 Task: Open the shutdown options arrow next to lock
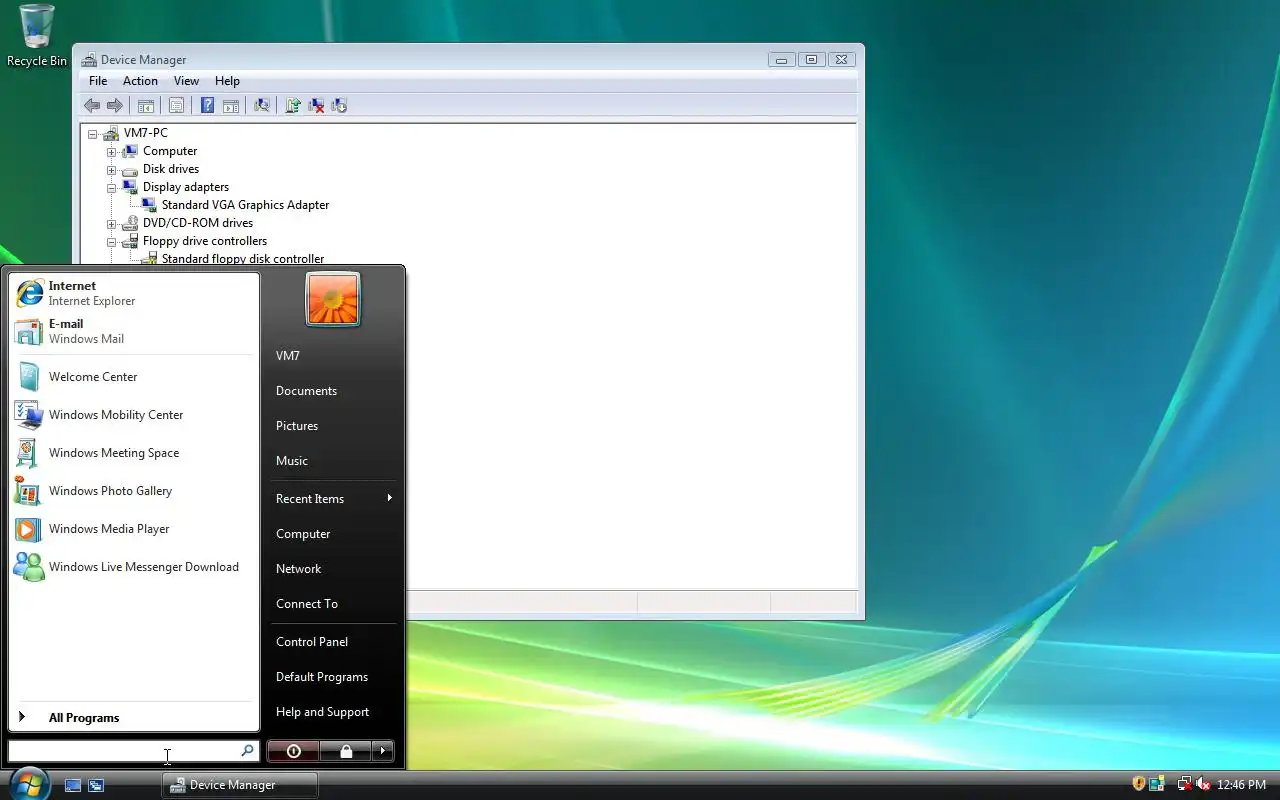[x=383, y=751]
